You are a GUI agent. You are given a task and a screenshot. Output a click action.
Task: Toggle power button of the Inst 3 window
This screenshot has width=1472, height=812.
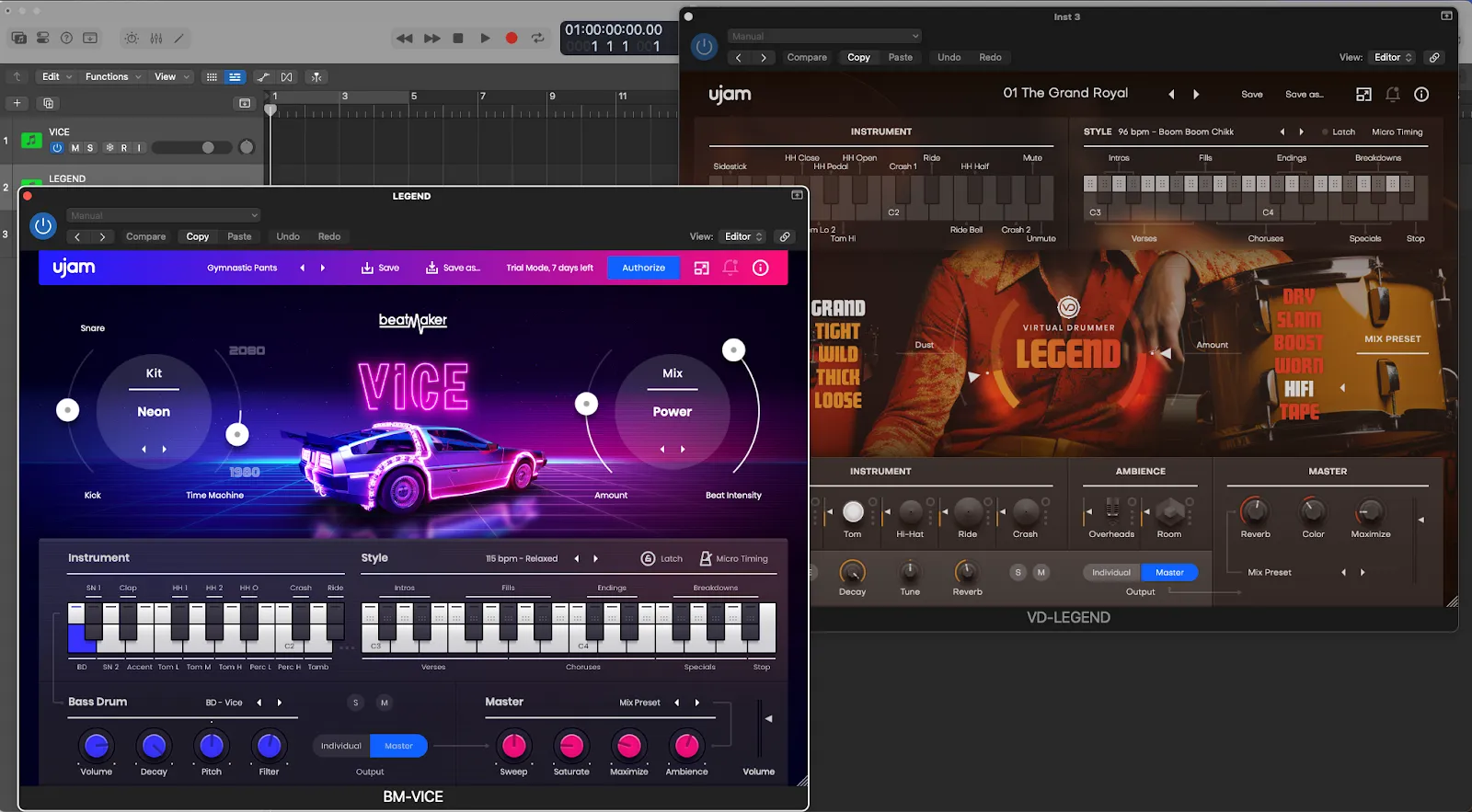coord(704,46)
